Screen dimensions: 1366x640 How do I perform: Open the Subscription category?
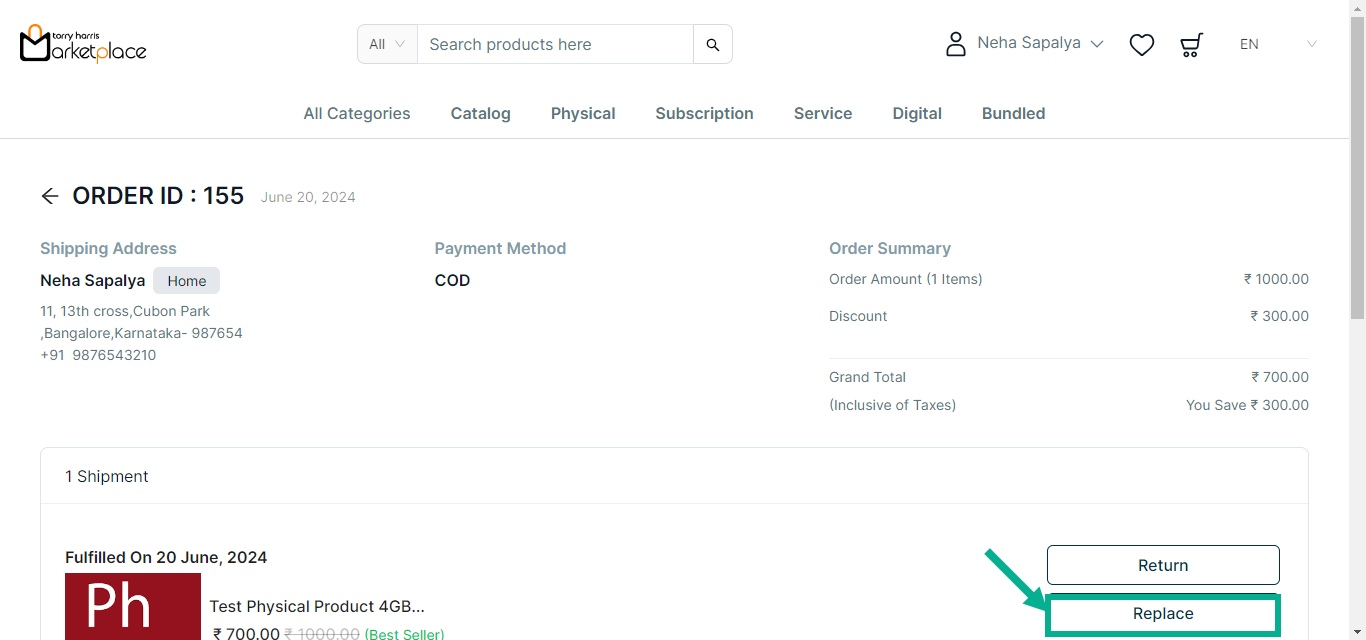pyautogui.click(x=704, y=114)
